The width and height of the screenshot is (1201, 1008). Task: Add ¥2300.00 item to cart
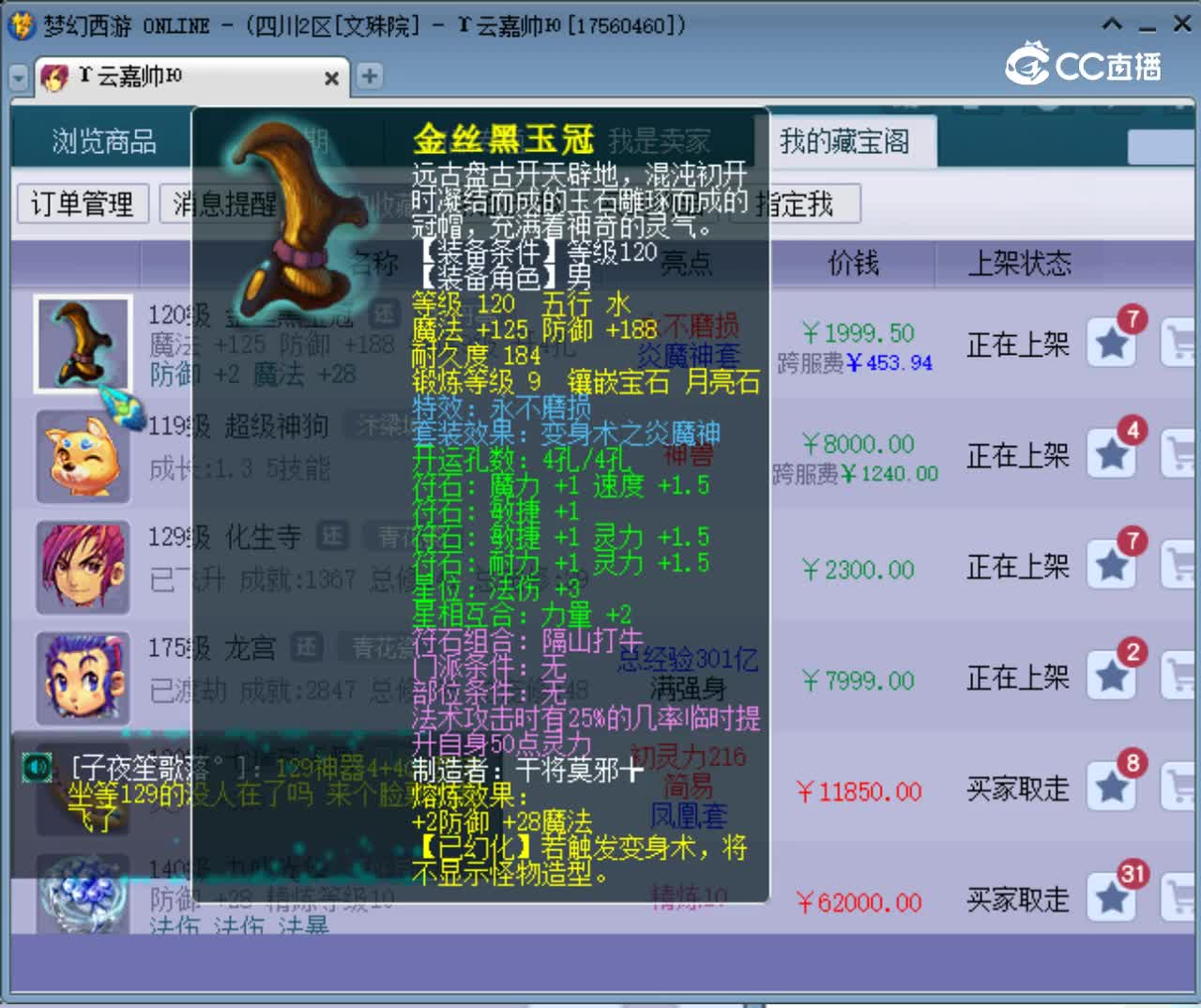click(1178, 565)
